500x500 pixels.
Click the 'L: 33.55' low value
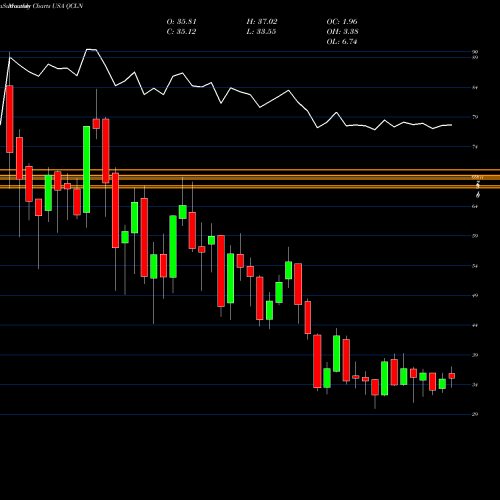261,32
